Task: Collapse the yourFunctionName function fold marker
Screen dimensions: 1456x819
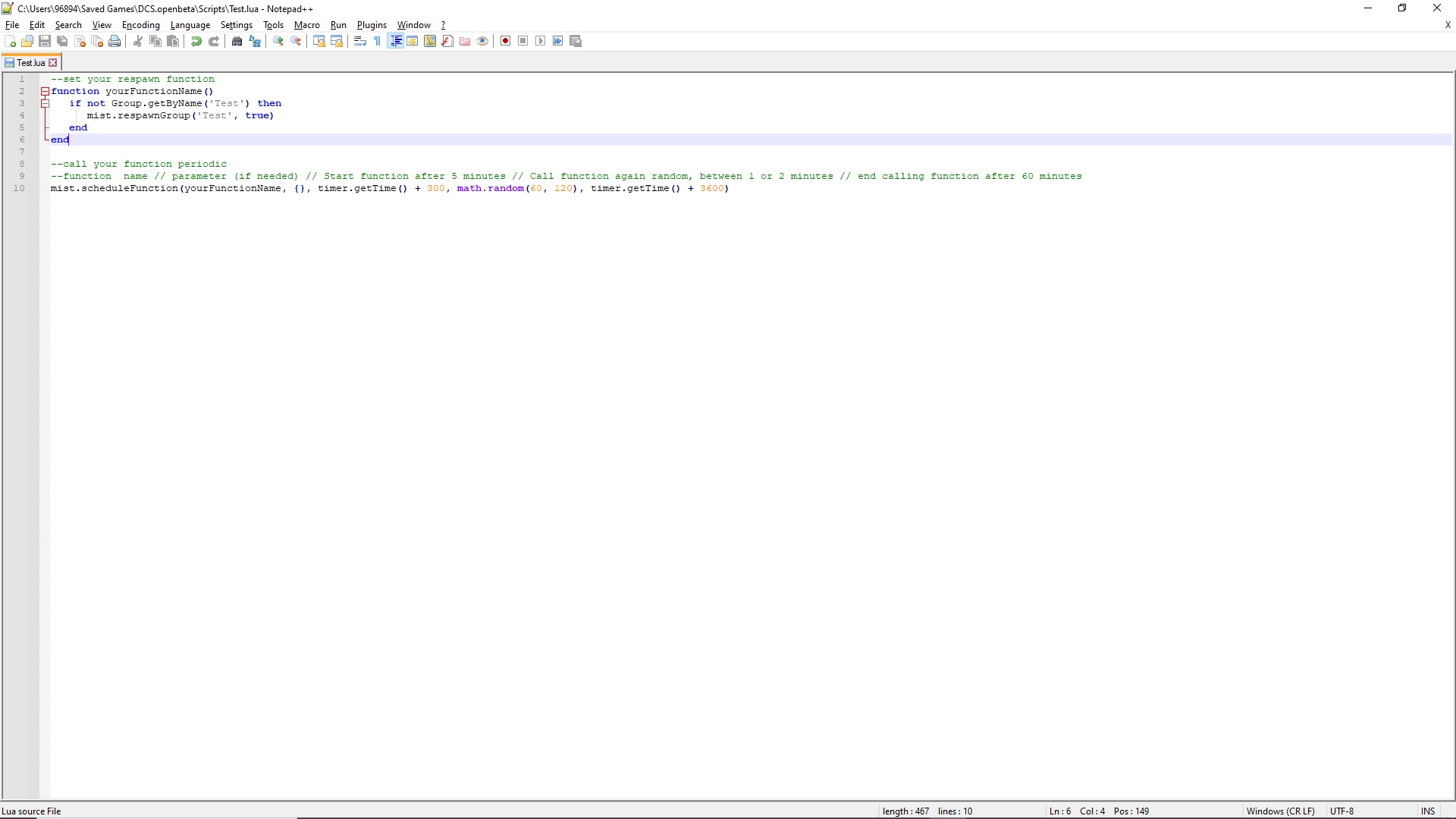Action: click(x=45, y=91)
